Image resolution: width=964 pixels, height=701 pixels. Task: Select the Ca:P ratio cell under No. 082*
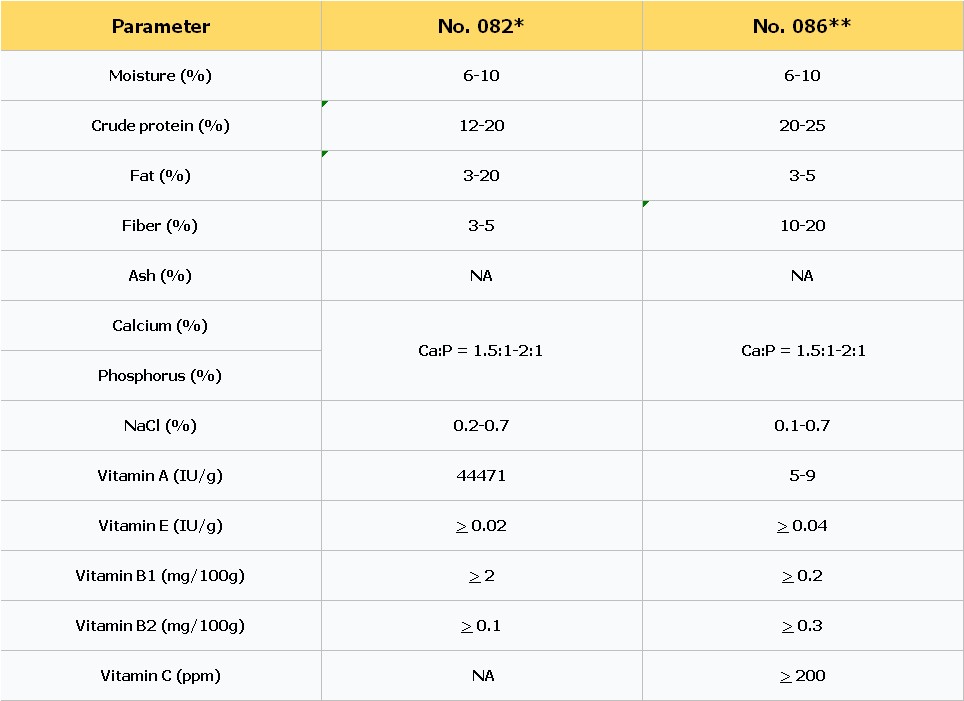point(481,351)
